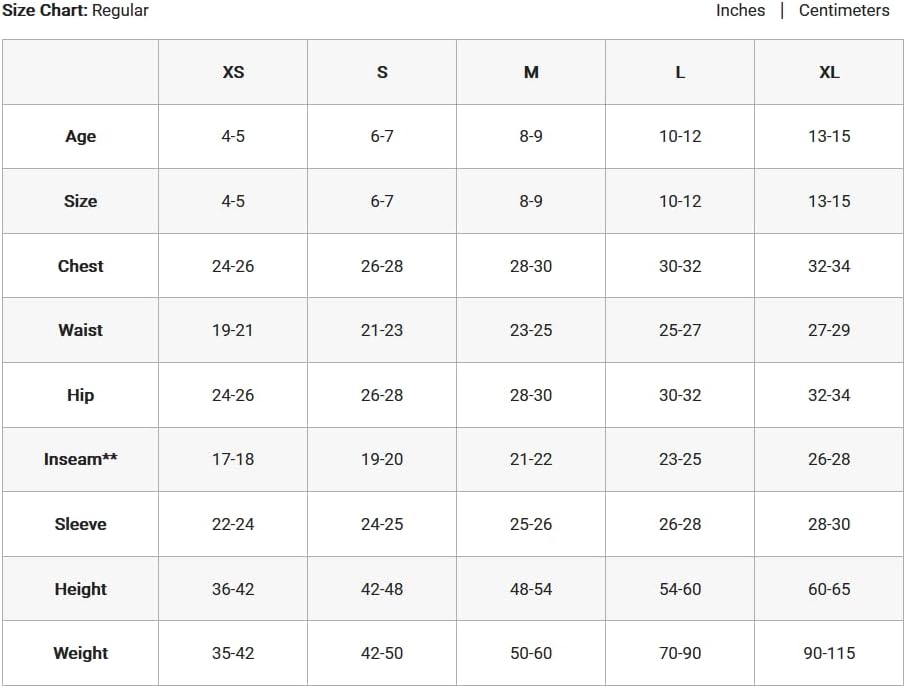The width and height of the screenshot is (906, 688).
Task: Select the S column header
Action: click(382, 72)
